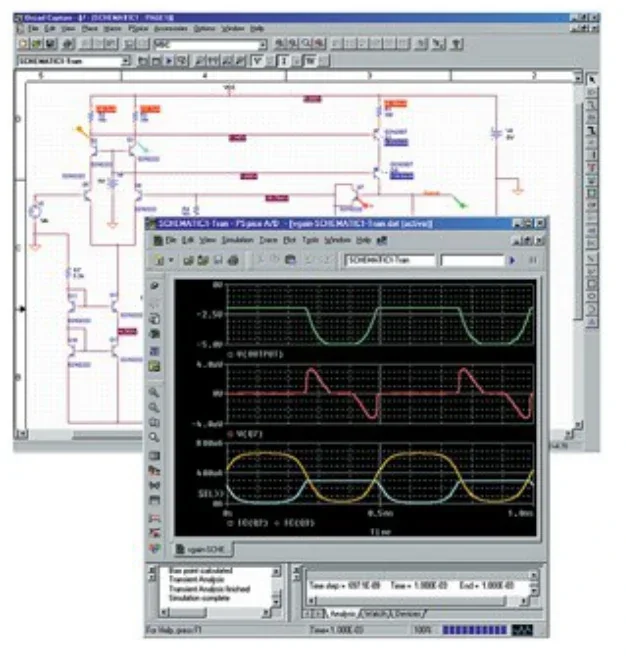Image resolution: width=626 pixels, height=663 pixels.
Task: Toggle the voltage bias display V button
Action: [257, 61]
